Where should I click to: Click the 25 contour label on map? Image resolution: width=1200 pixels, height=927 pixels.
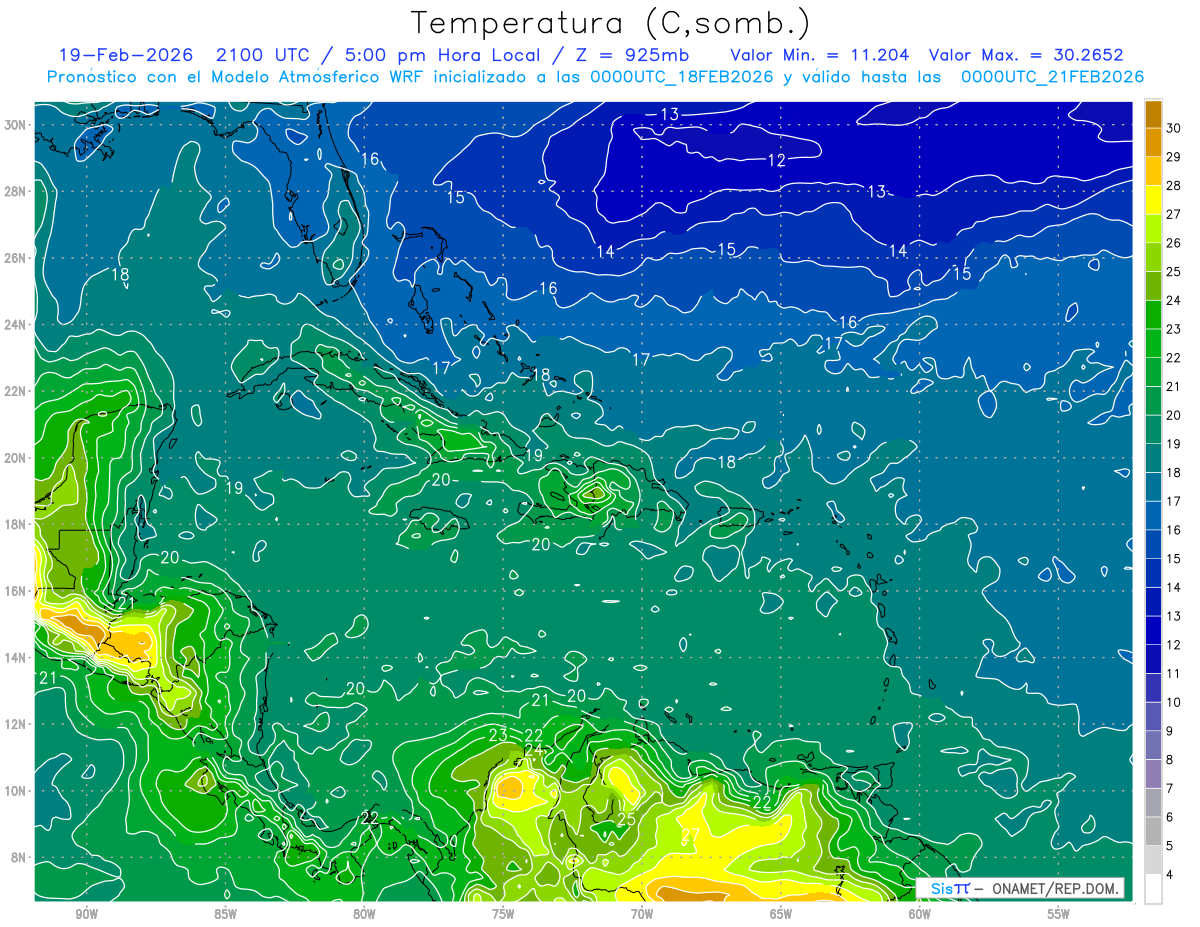626,820
